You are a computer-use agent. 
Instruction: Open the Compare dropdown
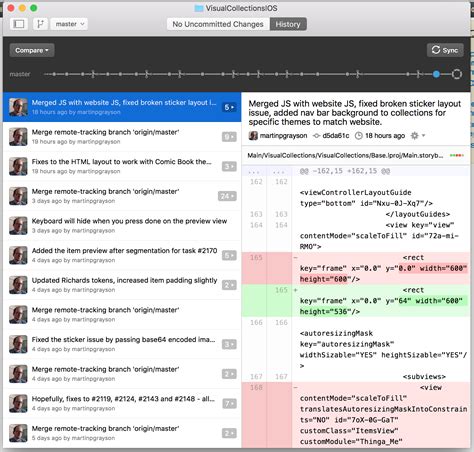click(x=32, y=50)
